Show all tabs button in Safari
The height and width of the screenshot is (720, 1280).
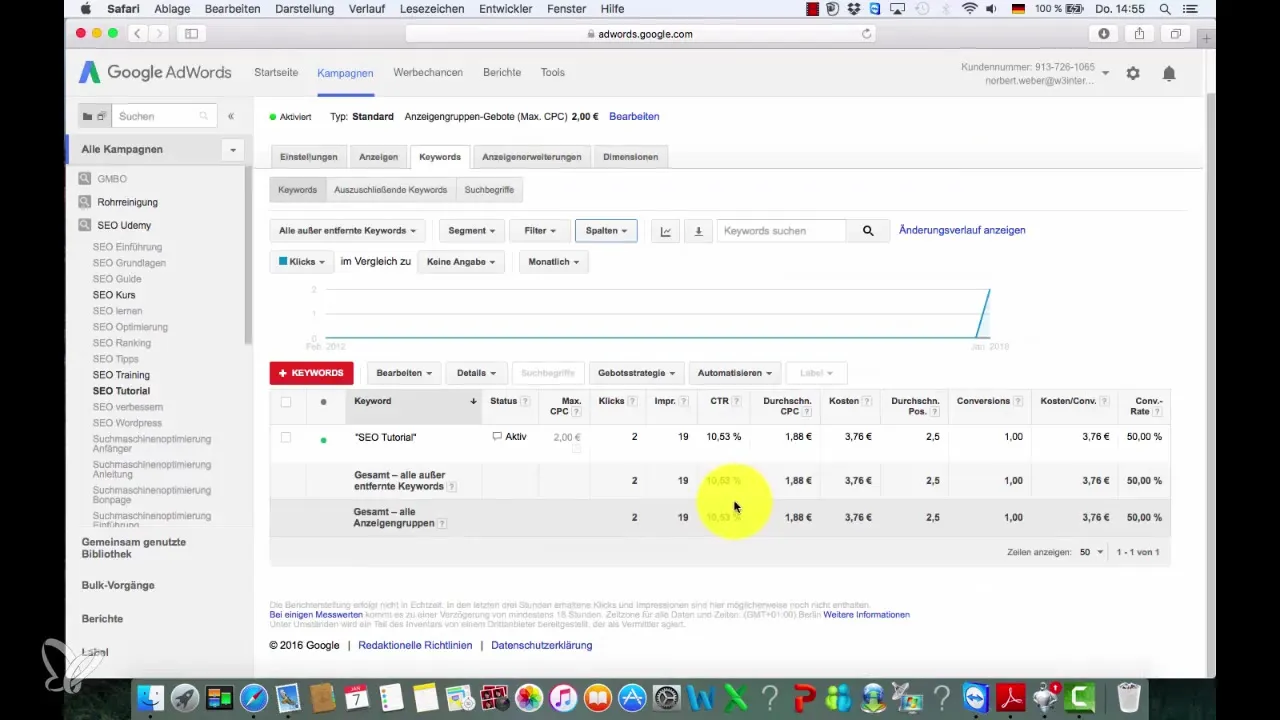(x=1176, y=33)
